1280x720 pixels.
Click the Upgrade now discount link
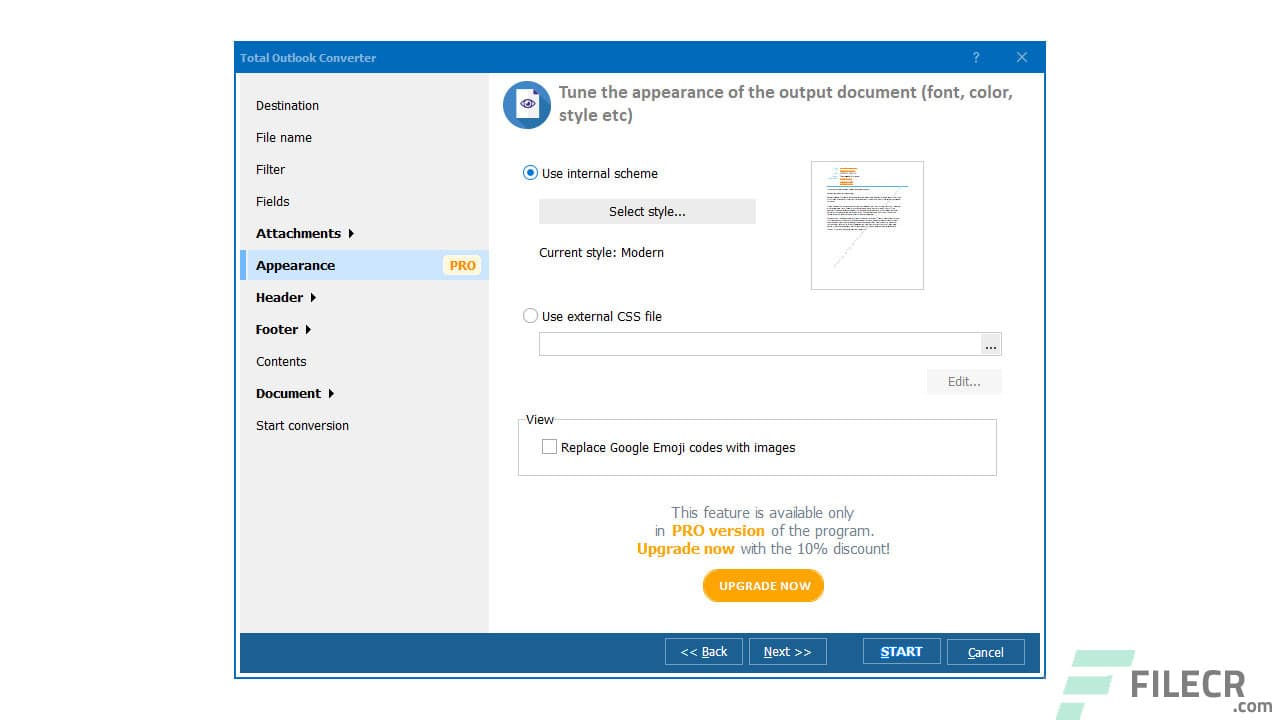685,548
